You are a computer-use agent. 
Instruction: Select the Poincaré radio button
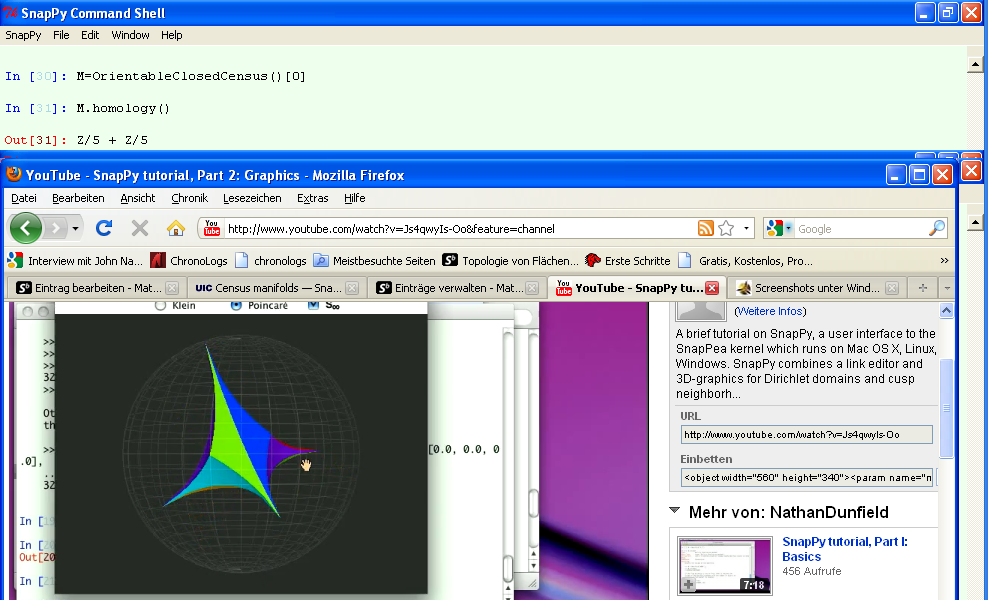(236, 306)
